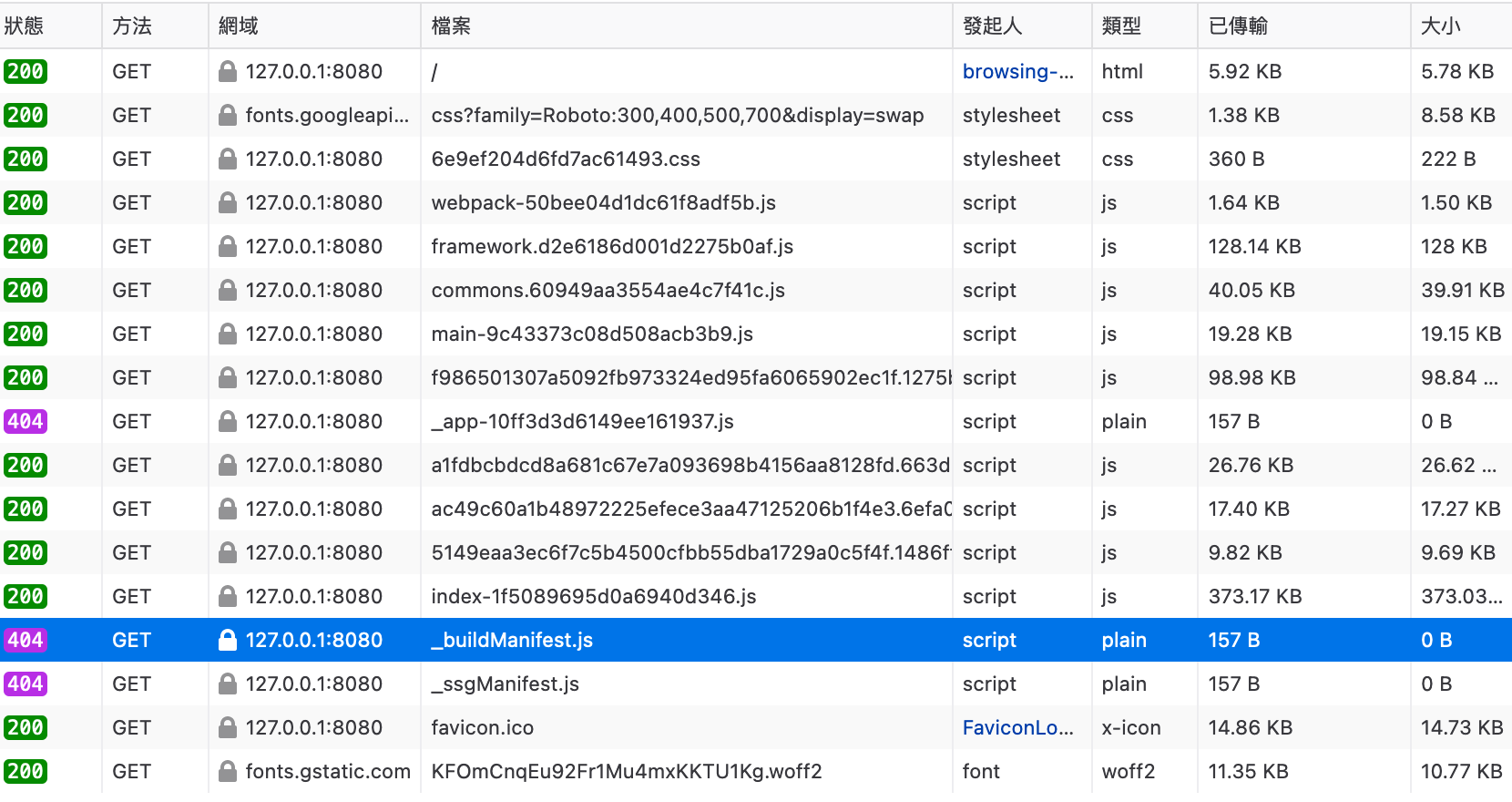Screen dimensions: 1512x802
Task: Select the _app-10ff3d3d6149ee161937.js file name
Action: tap(582, 421)
